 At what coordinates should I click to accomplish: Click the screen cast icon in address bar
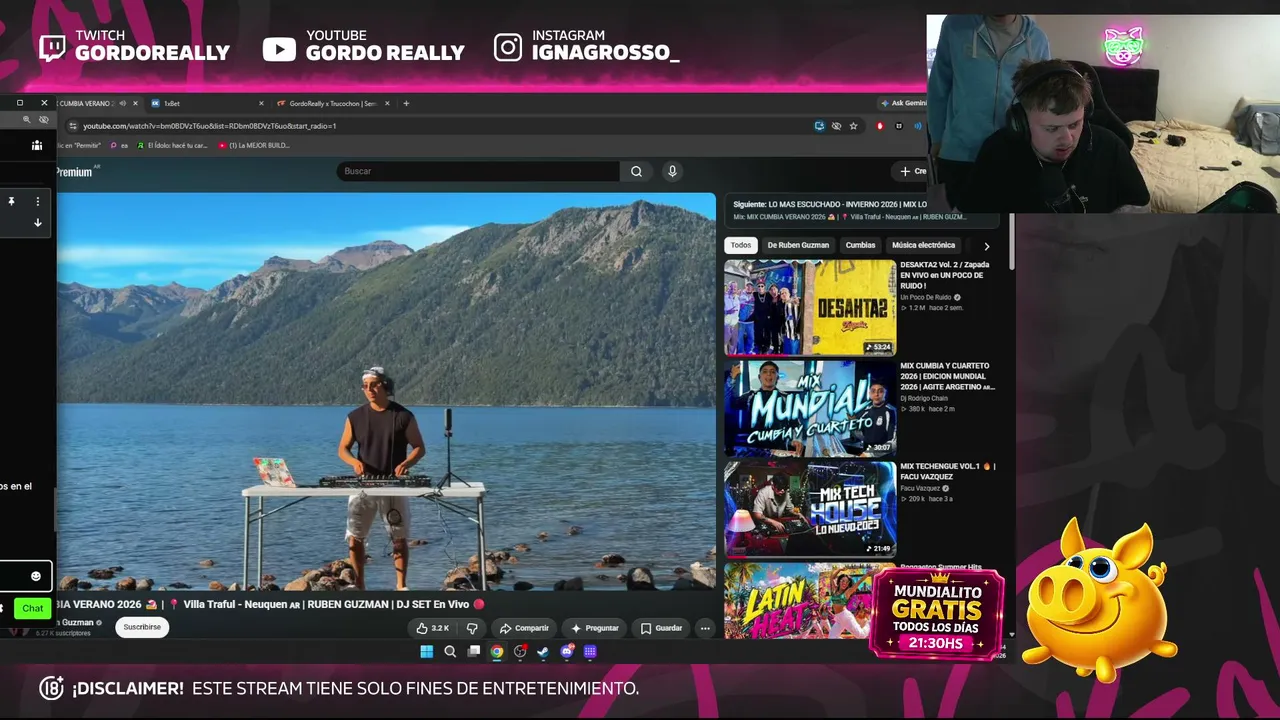point(819,126)
